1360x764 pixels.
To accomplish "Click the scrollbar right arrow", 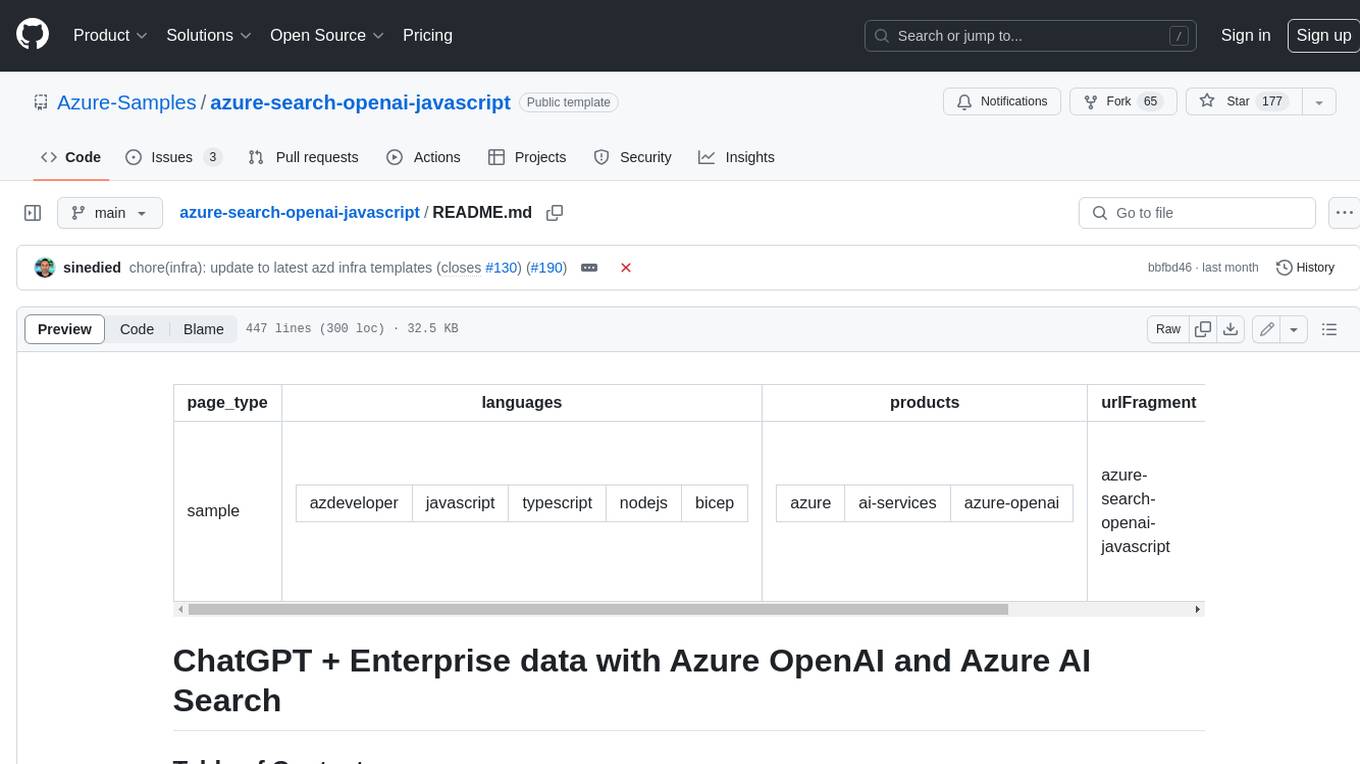I will coord(1197,609).
